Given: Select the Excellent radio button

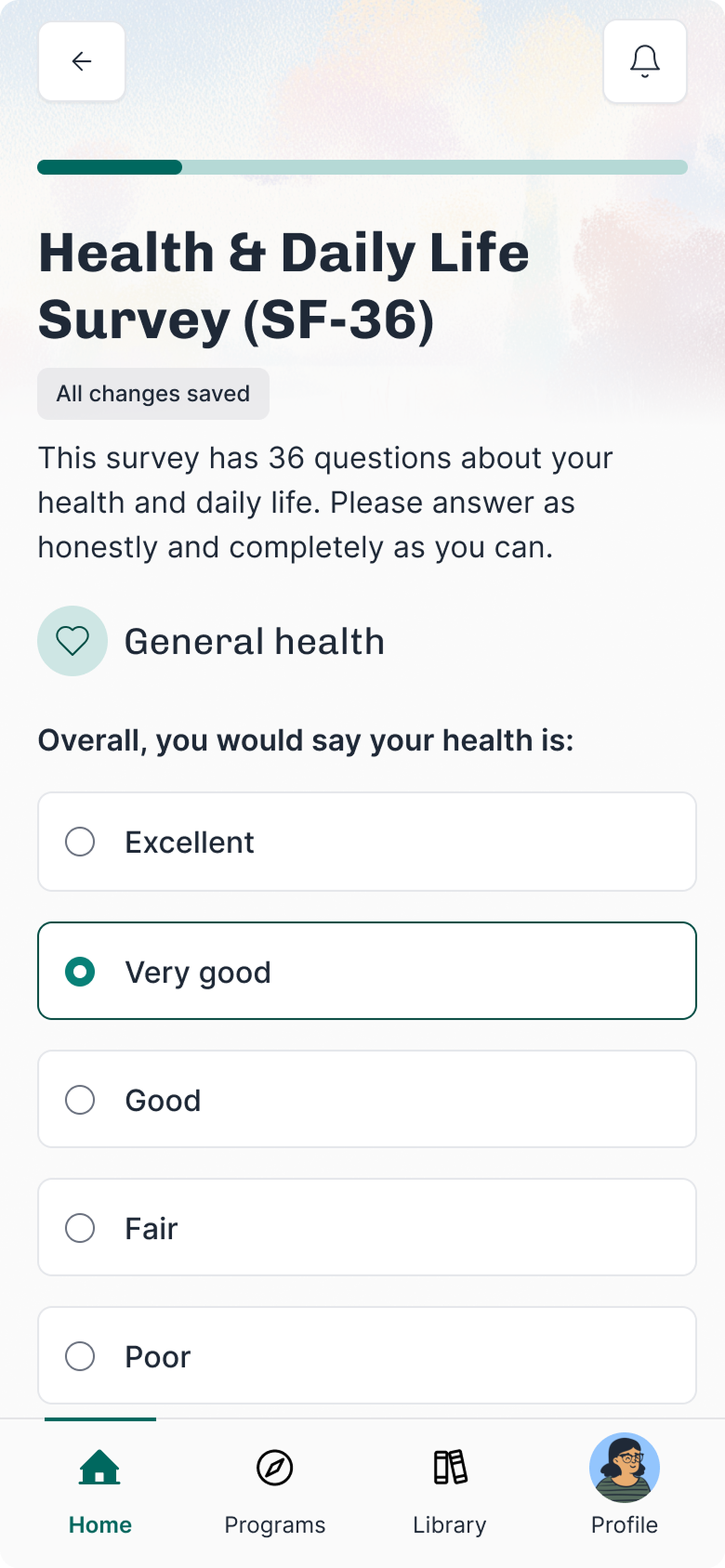Looking at the screenshot, I should 81,842.
